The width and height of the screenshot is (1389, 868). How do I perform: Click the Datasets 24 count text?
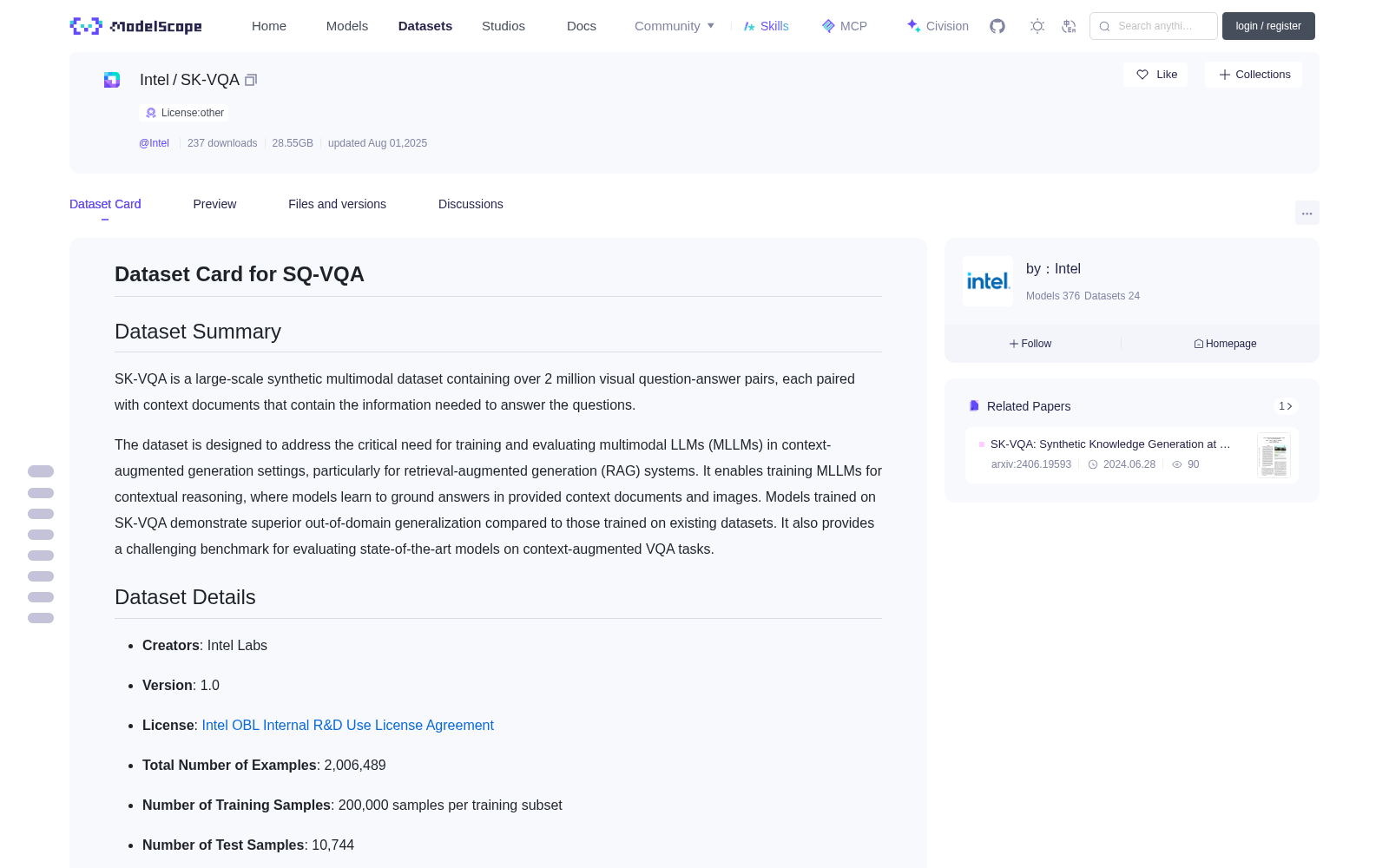coord(1112,296)
